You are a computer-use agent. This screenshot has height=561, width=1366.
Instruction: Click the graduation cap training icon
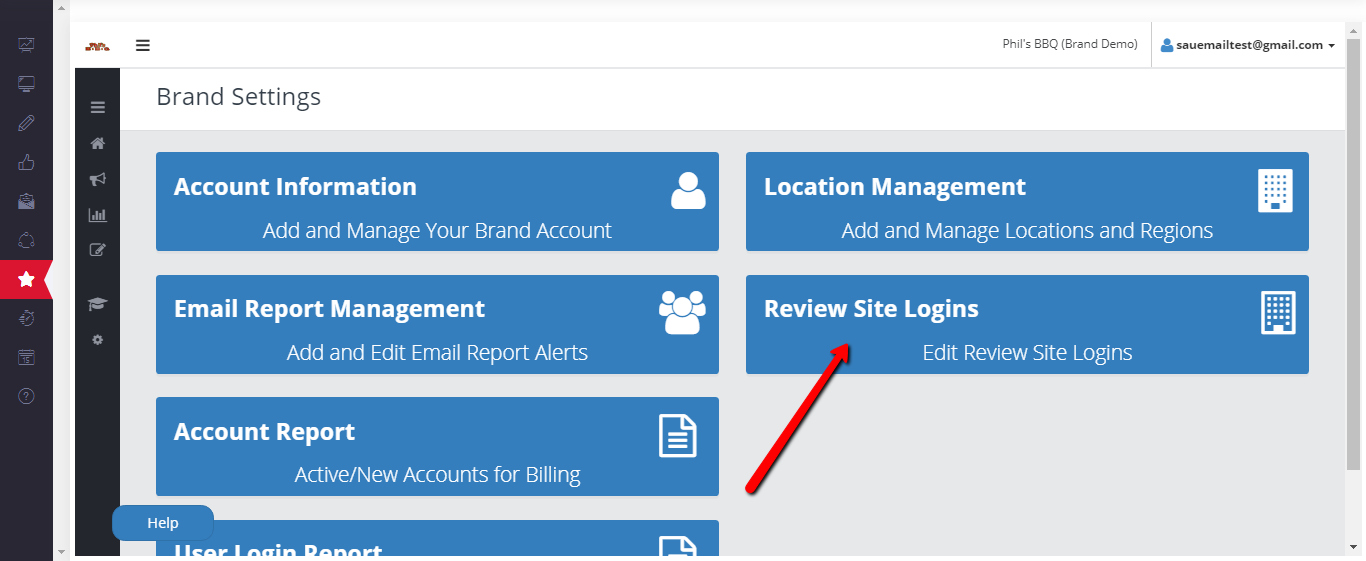[97, 304]
